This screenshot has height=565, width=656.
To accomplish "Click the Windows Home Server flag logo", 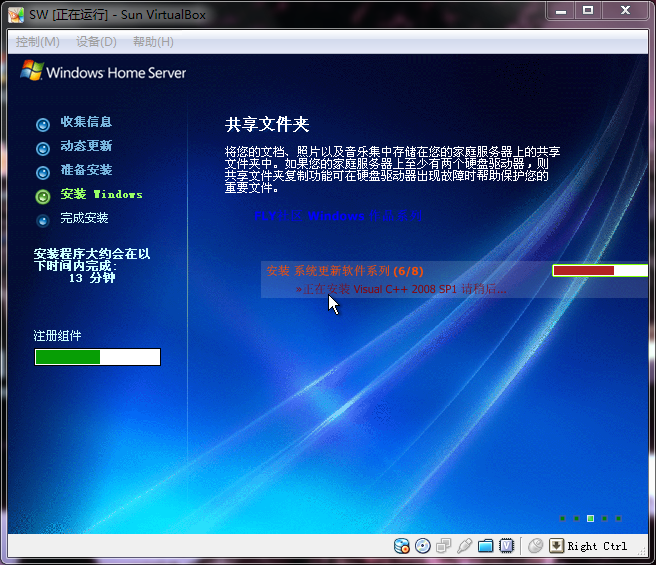I will click(x=32, y=70).
